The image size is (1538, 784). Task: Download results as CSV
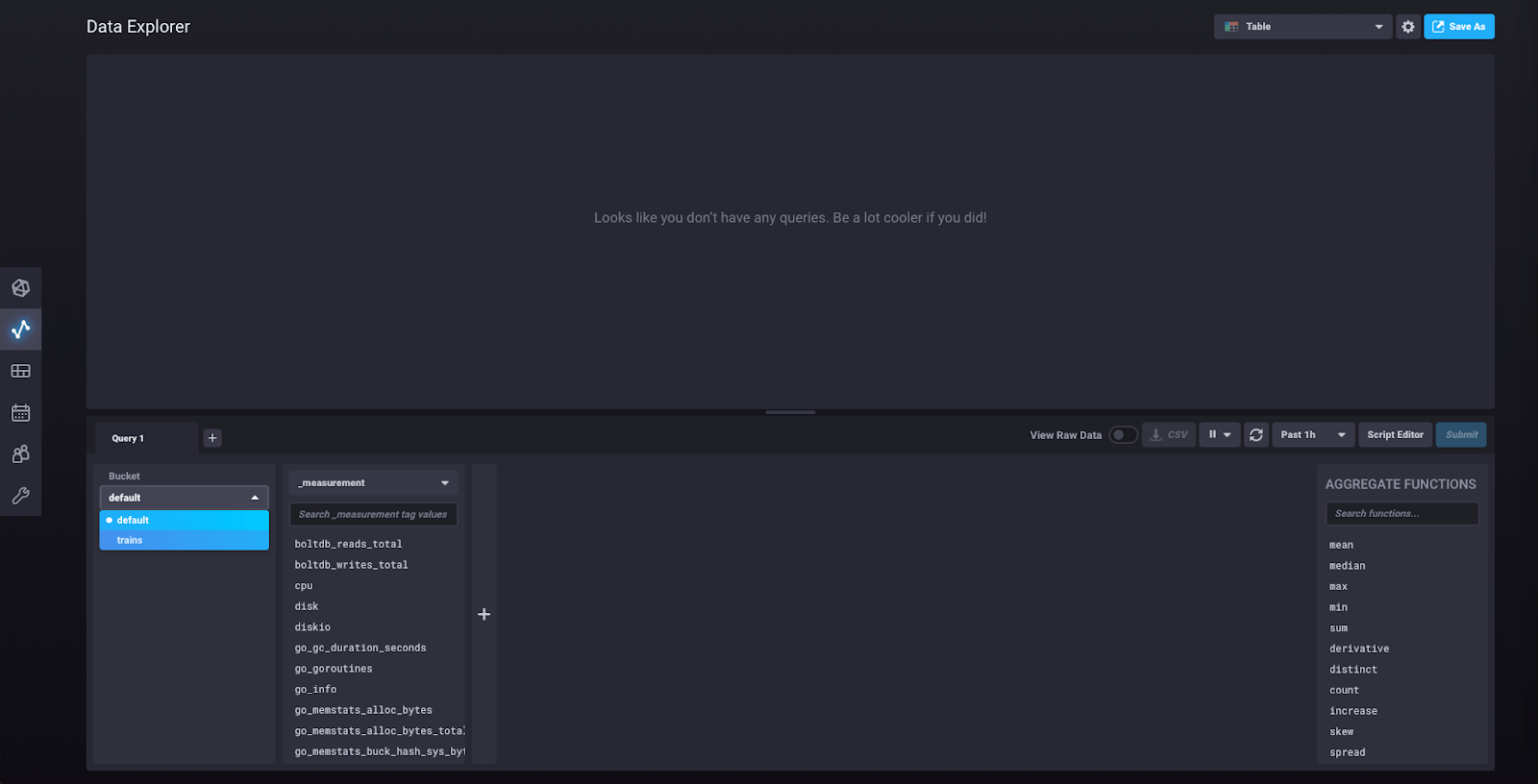pyautogui.click(x=1169, y=435)
